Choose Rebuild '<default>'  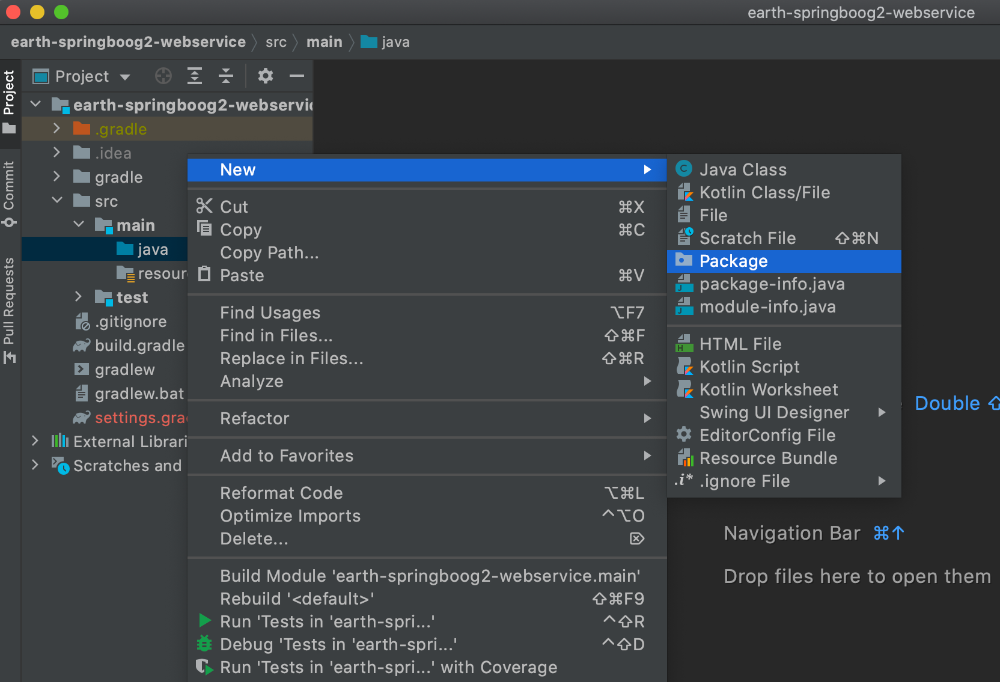click(x=427, y=599)
